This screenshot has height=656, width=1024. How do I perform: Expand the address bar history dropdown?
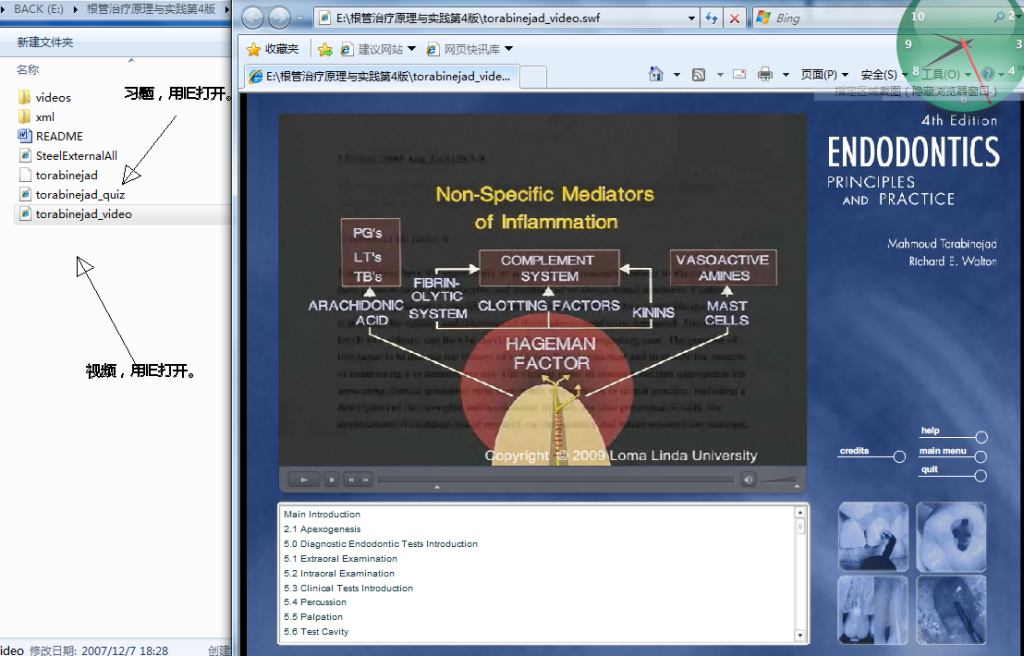click(x=691, y=18)
